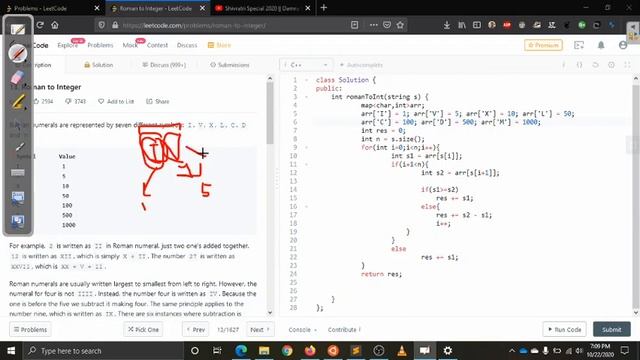
Task: Switch to the Shivratri Special YouTube tab
Action: [x=262, y=8]
